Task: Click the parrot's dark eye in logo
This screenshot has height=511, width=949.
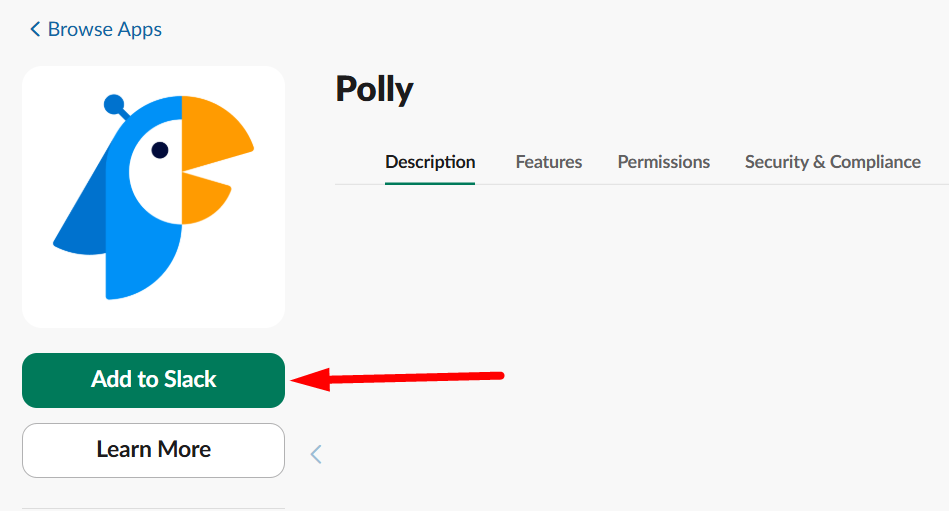Action: (159, 151)
